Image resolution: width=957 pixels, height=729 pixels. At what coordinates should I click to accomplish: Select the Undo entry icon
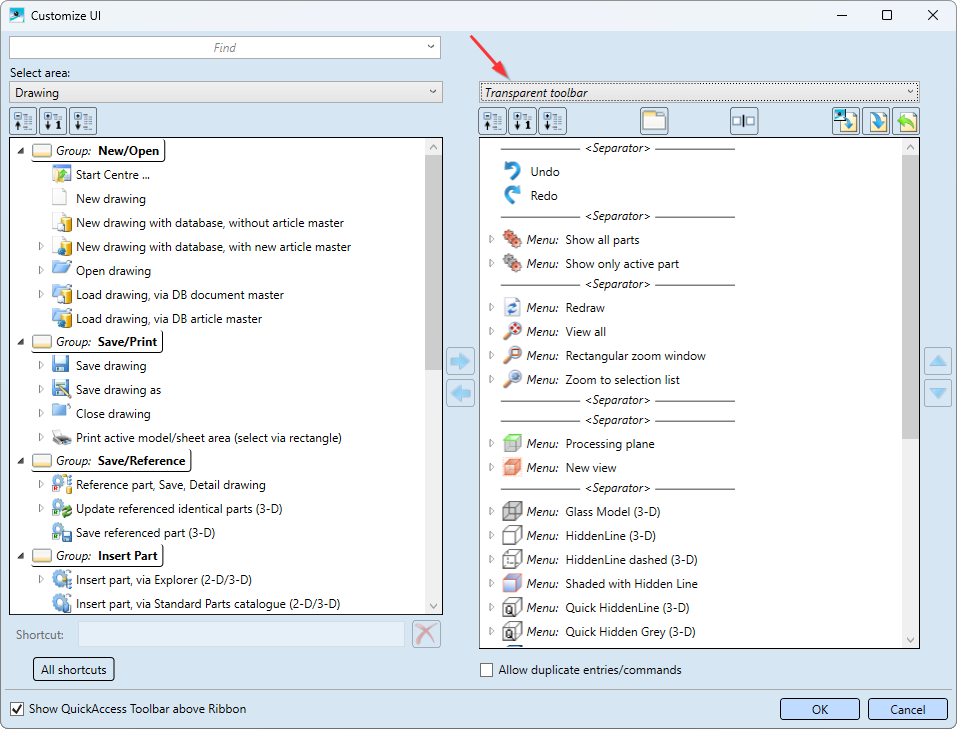coord(512,172)
